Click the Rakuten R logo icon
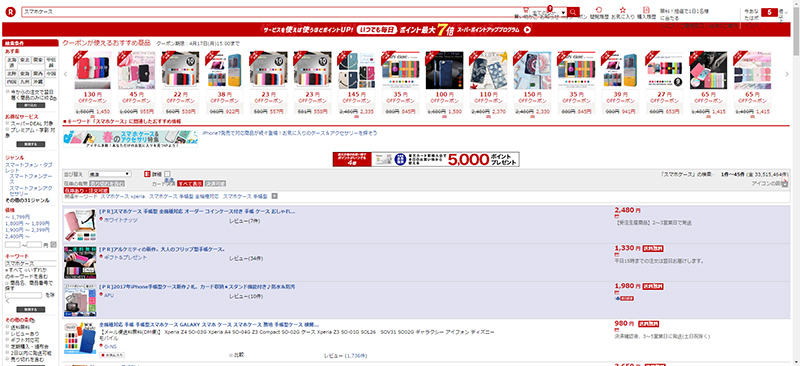Screen dimensions: 800x366 point(9,12)
